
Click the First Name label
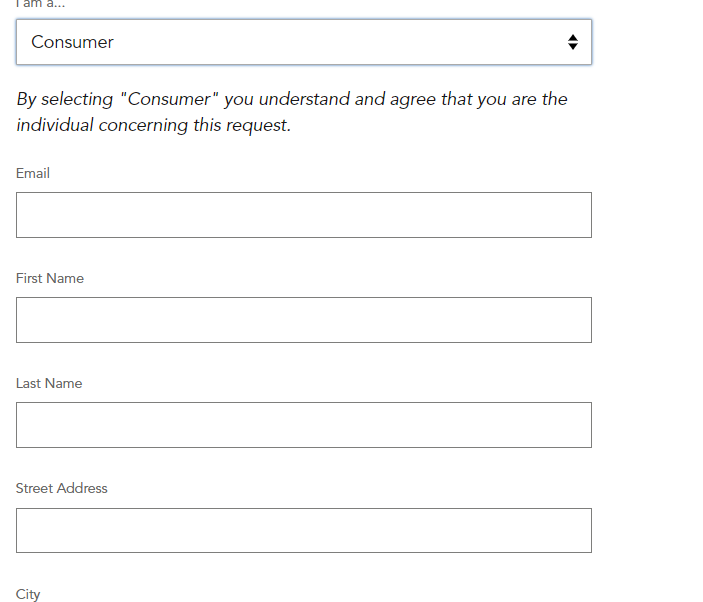pyautogui.click(x=50, y=278)
